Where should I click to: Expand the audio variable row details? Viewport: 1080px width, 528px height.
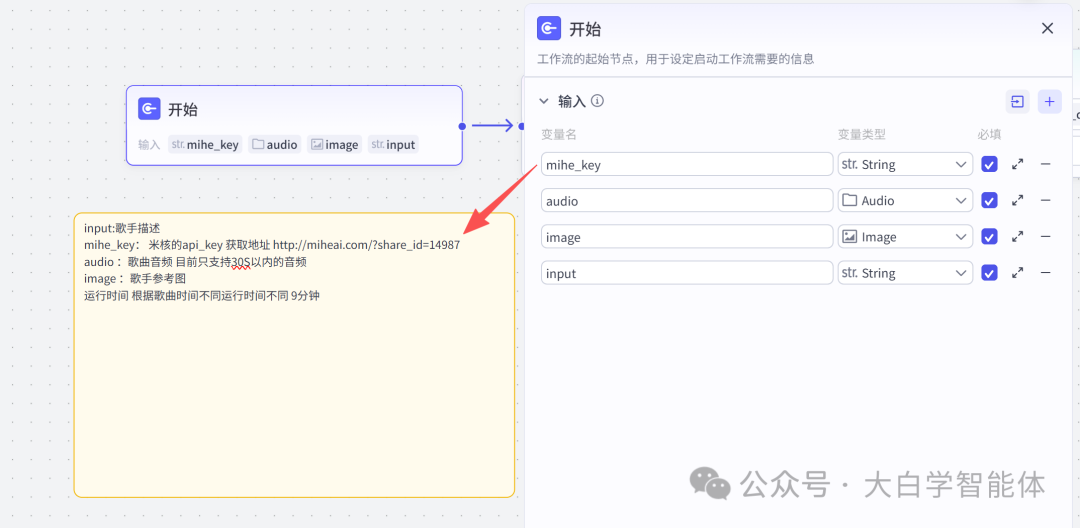(x=1017, y=200)
